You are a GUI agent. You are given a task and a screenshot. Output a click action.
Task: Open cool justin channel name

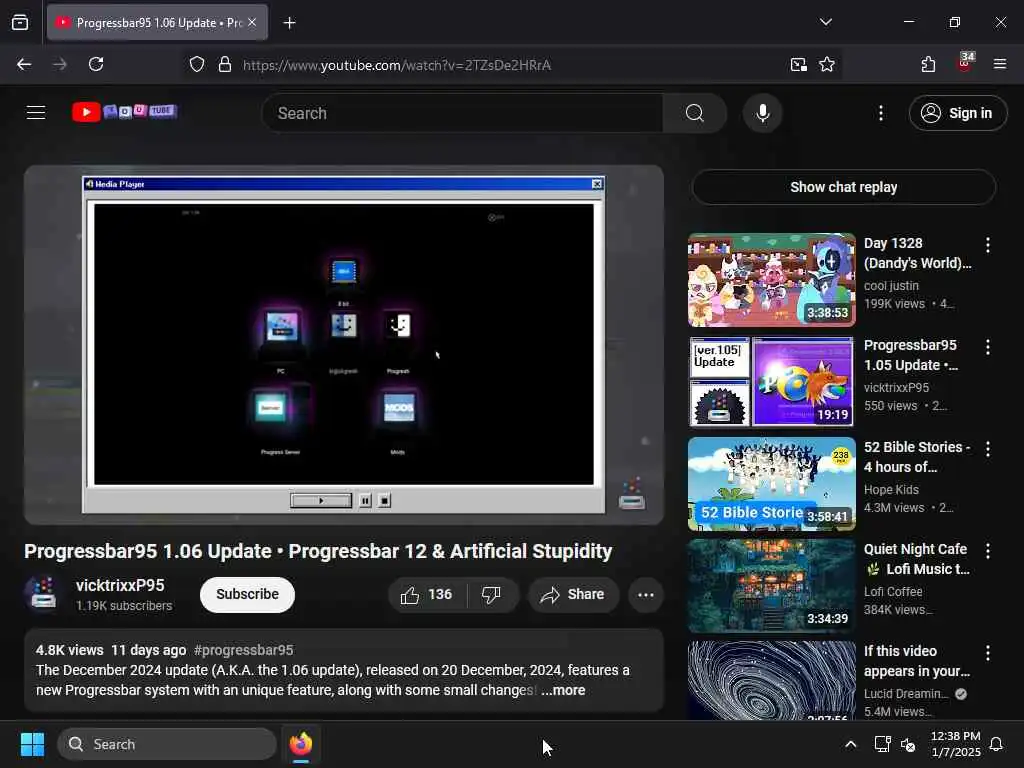891,286
